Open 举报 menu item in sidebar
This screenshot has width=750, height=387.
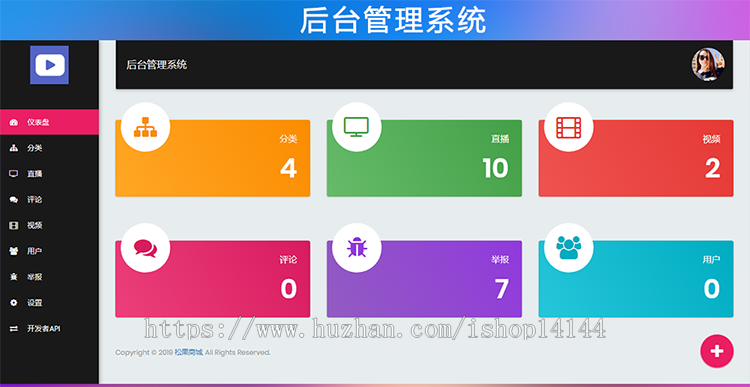[x=49, y=277]
